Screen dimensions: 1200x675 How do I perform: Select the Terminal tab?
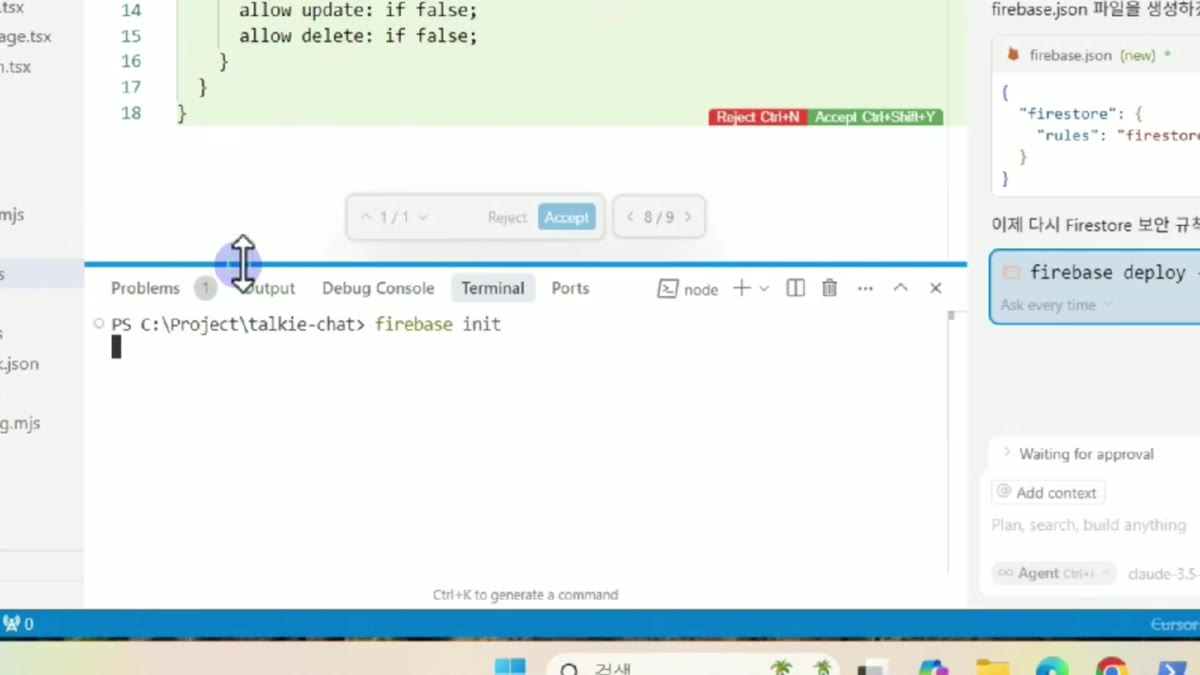point(493,288)
